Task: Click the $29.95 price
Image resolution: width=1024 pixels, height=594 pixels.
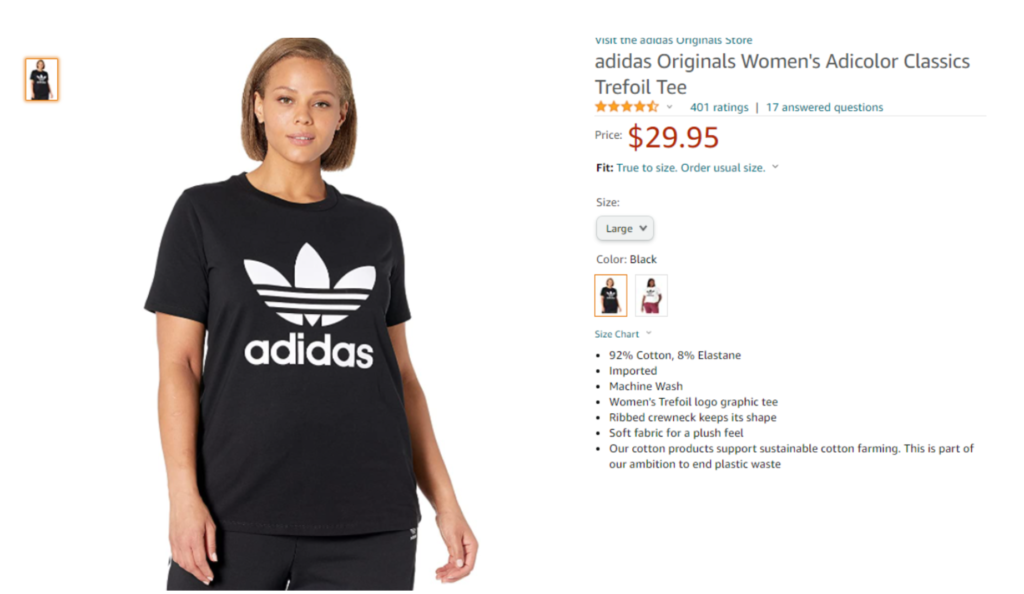Action: 673,137
